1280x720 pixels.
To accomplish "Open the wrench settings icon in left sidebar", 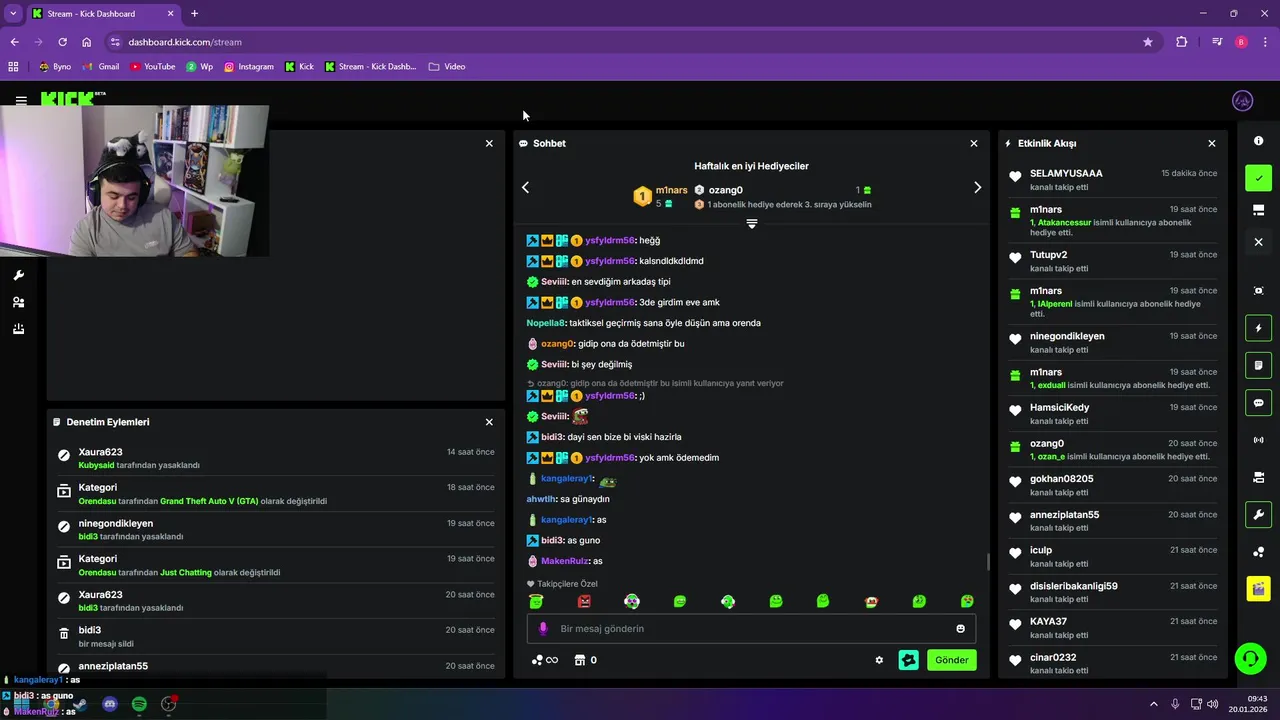I will pos(18,275).
